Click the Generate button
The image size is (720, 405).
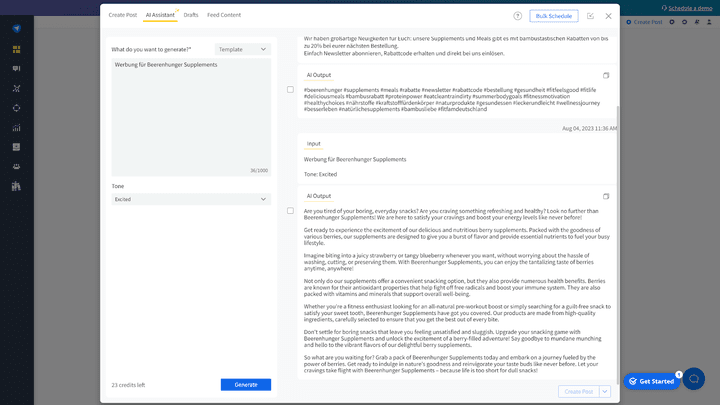point(246,385)
